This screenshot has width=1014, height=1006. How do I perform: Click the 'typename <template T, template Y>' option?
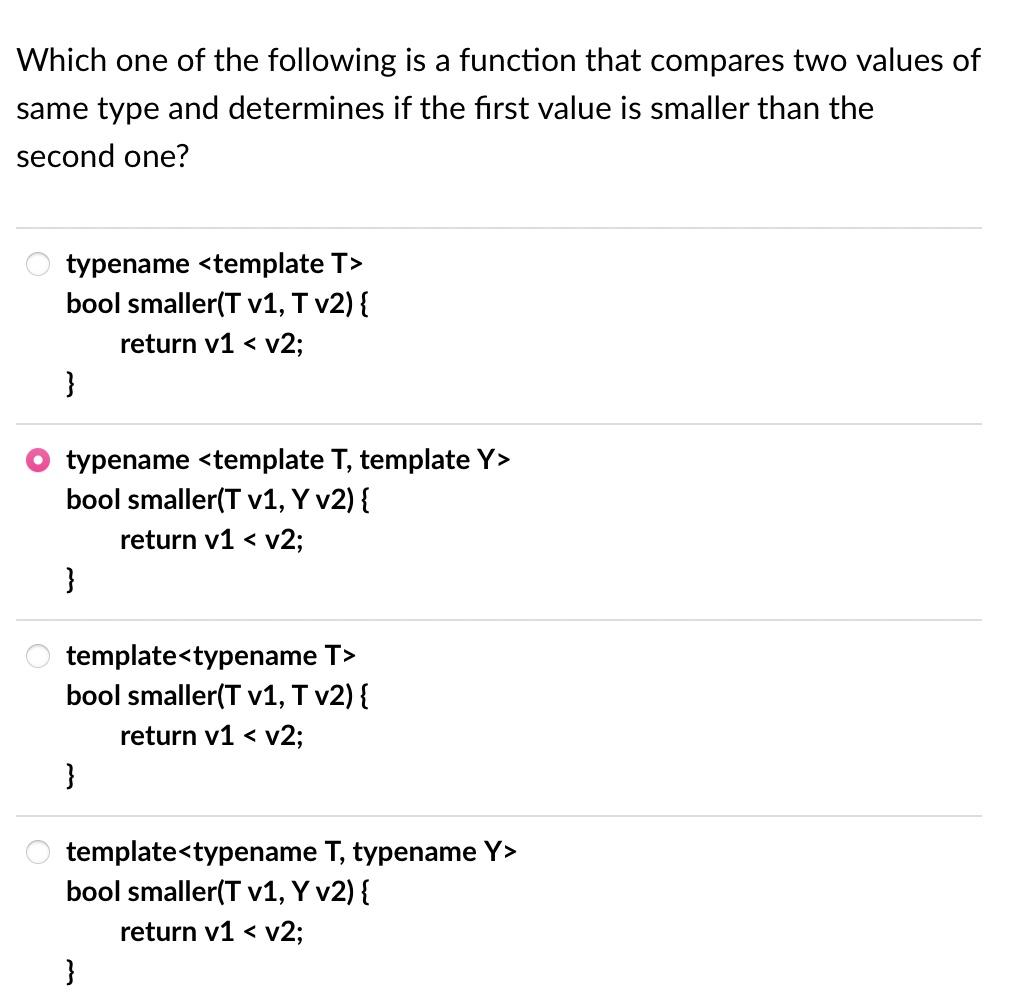pyautogui.click(x=288, y=460)
